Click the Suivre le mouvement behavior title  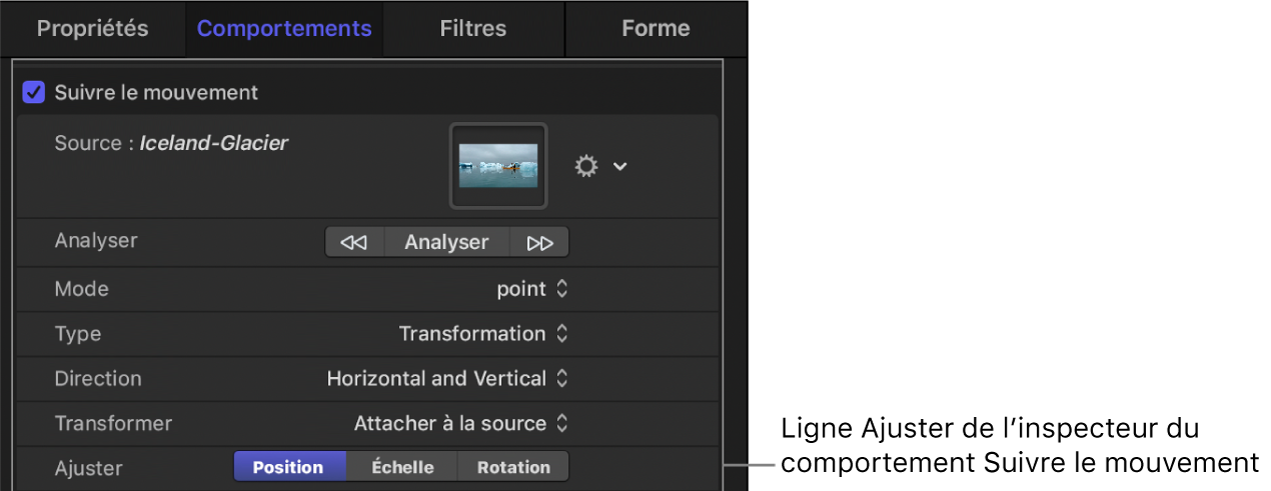pyautogui.click(x=156, y=93)
